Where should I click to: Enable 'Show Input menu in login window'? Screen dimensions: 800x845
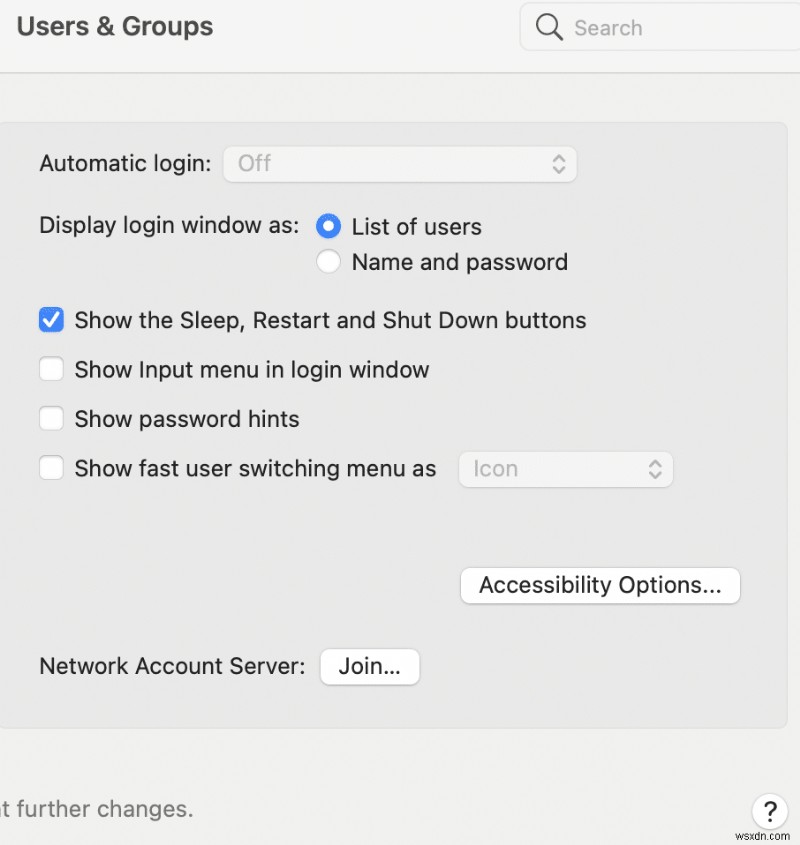51,369
